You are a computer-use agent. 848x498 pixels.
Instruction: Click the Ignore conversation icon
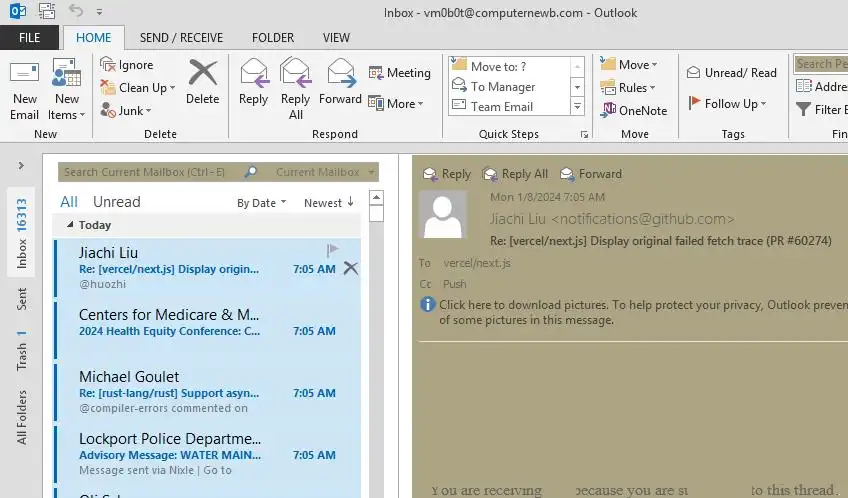tap(108, 65)
